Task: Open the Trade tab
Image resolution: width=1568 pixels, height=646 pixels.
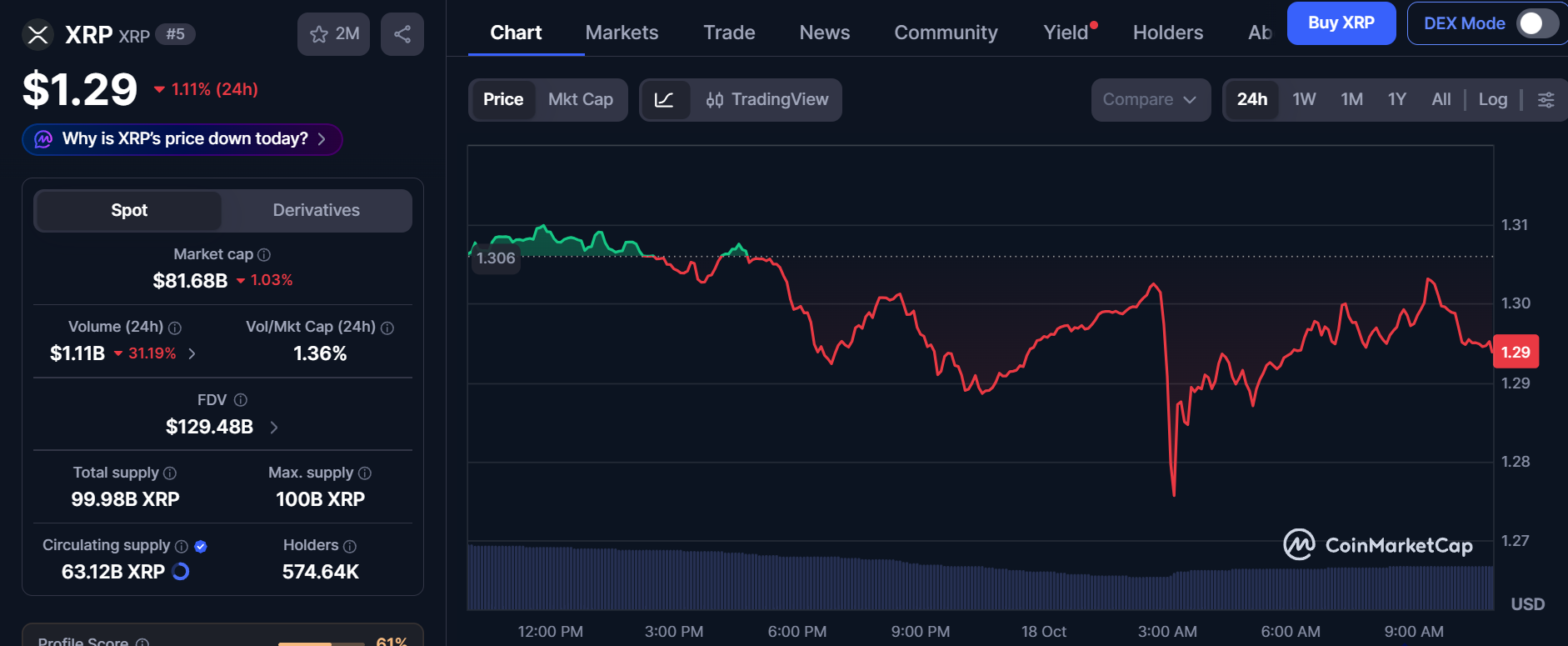Action: 729,33
